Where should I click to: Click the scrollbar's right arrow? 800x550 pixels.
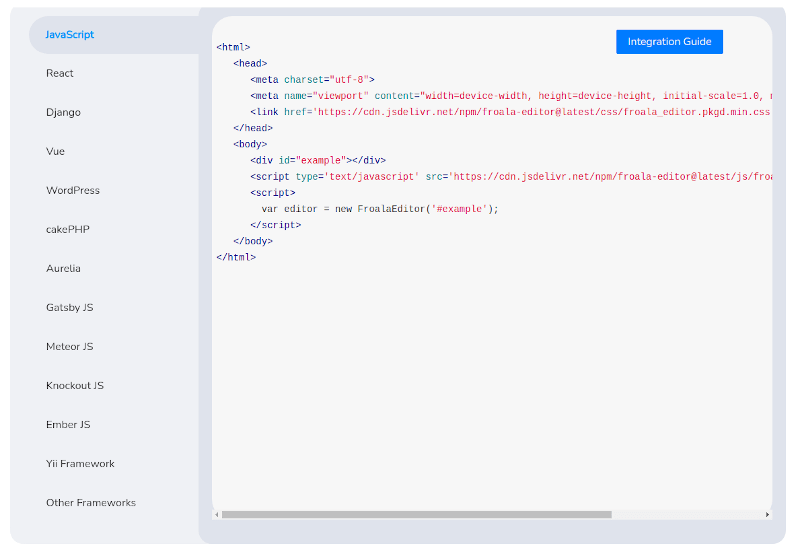pos(767,515)
